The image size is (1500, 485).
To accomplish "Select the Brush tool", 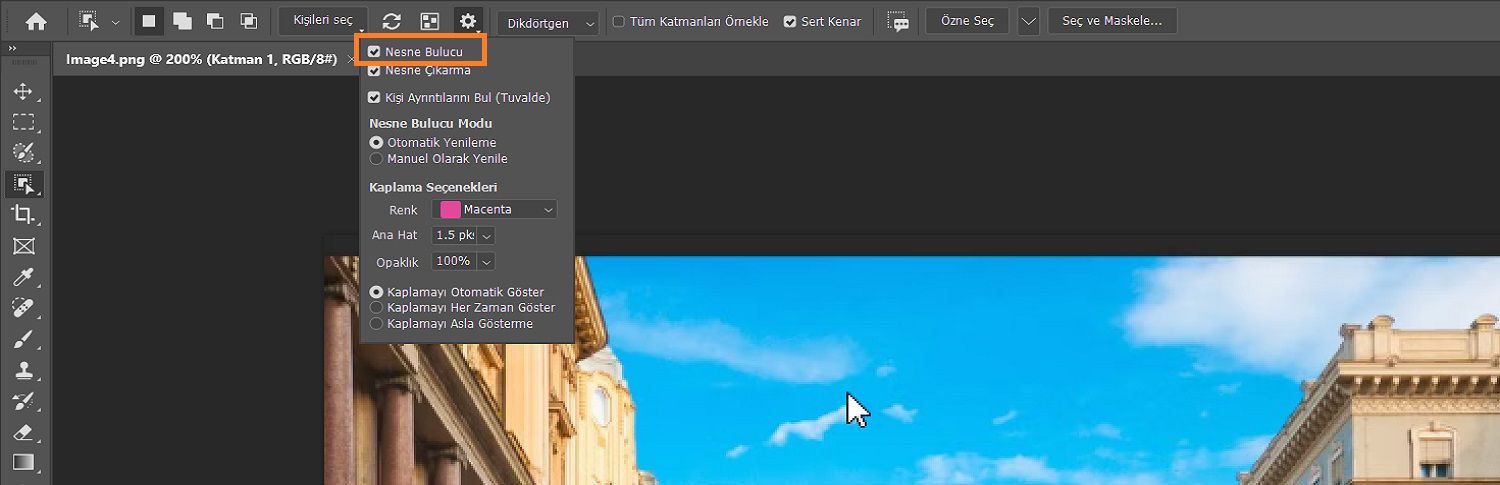I will [x=23, y=338].
